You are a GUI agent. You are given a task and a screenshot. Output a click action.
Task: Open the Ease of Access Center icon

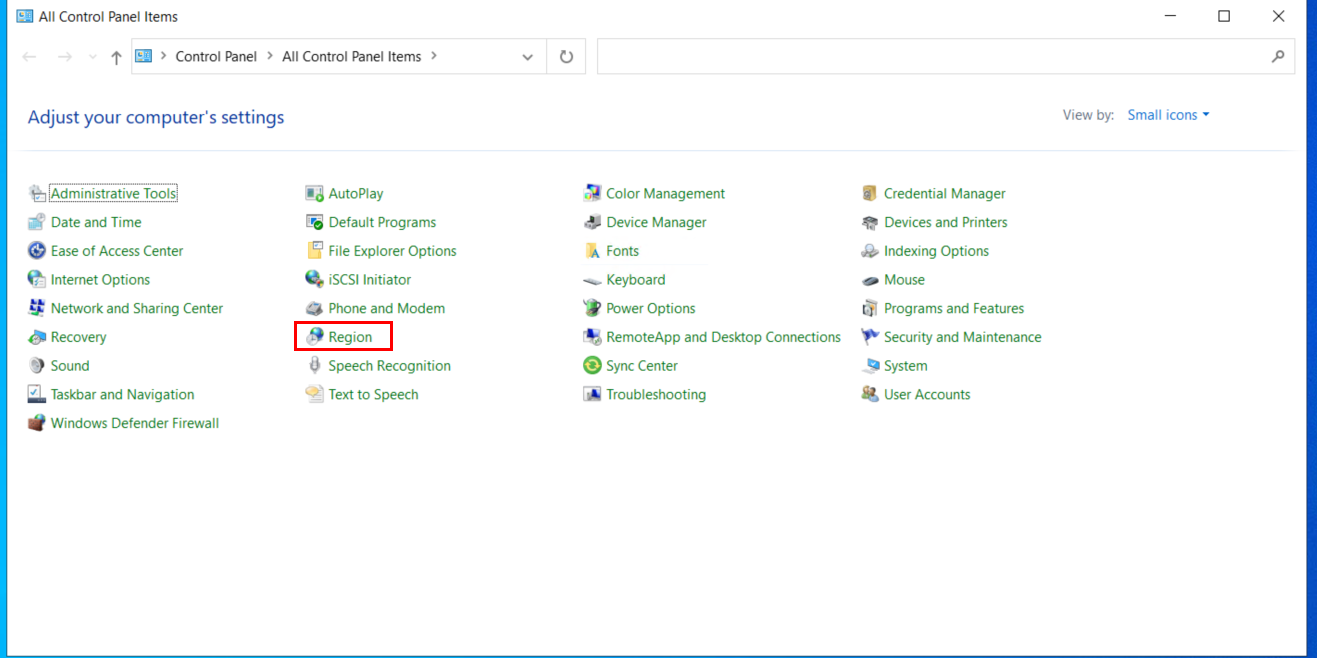pos(37,251)
